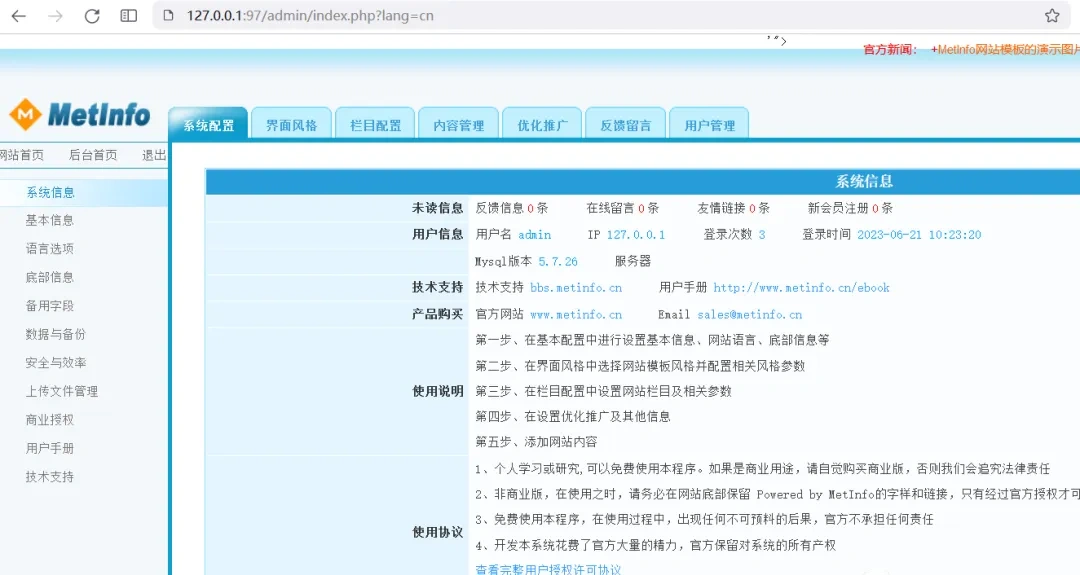
Task: Open 语言选项 in the sidebar
Action: point(50,249)
